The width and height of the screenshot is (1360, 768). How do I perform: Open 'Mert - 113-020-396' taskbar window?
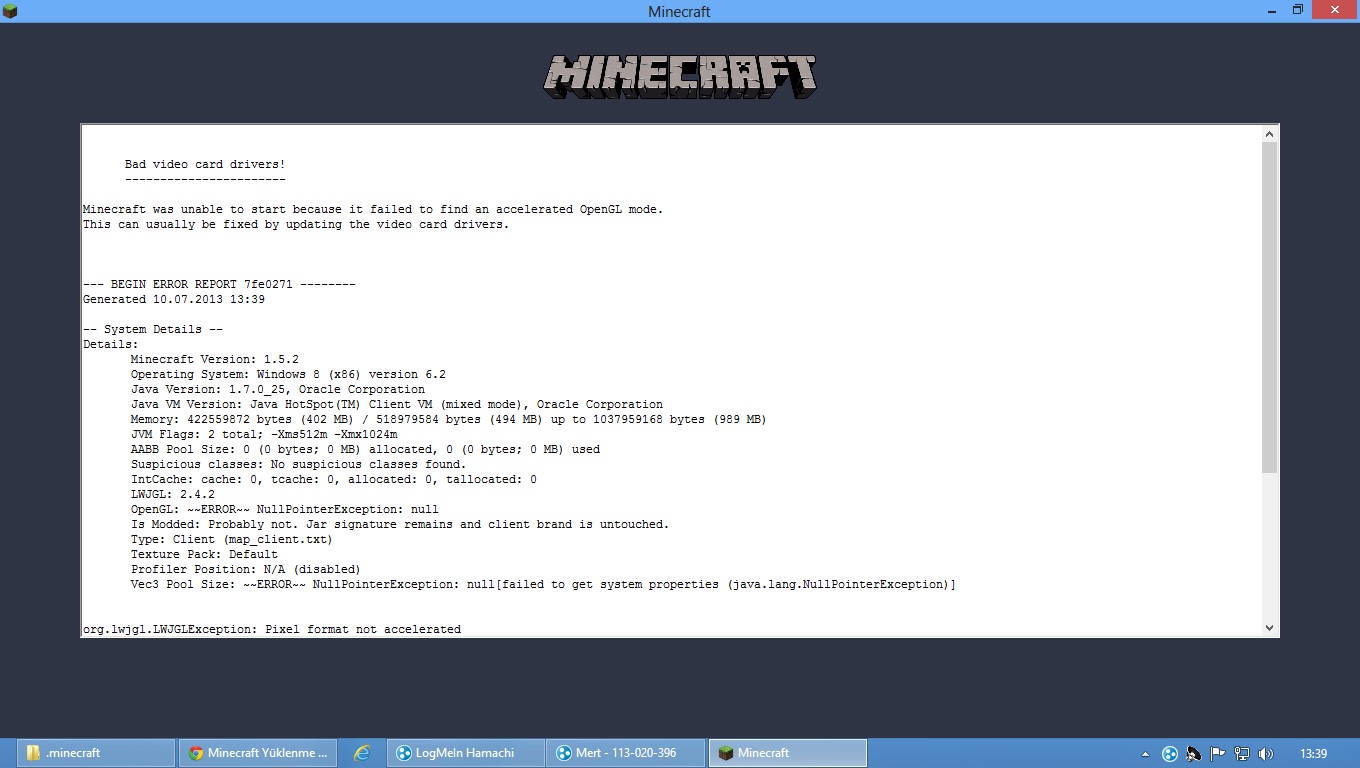(626, 753)
